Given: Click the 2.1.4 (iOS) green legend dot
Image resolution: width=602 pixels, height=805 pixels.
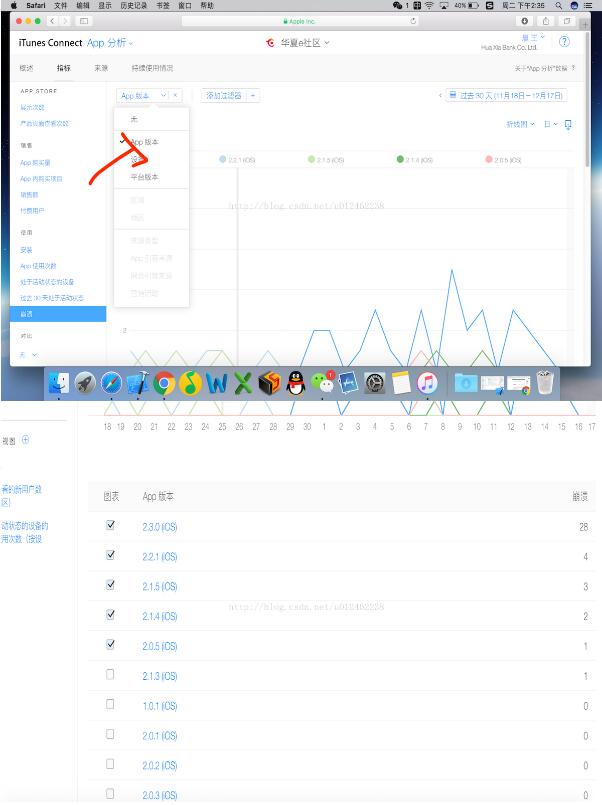Looking at the screenshot, I should (400, 159).
